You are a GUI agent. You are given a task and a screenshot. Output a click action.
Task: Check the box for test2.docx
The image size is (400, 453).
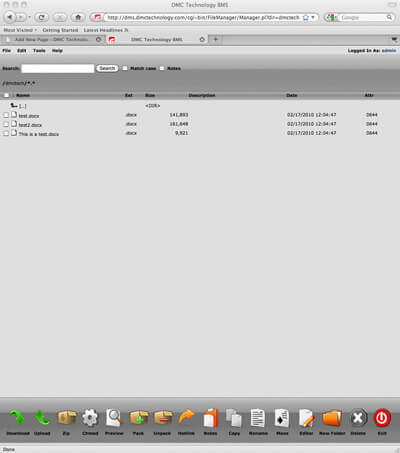[6, 124]
